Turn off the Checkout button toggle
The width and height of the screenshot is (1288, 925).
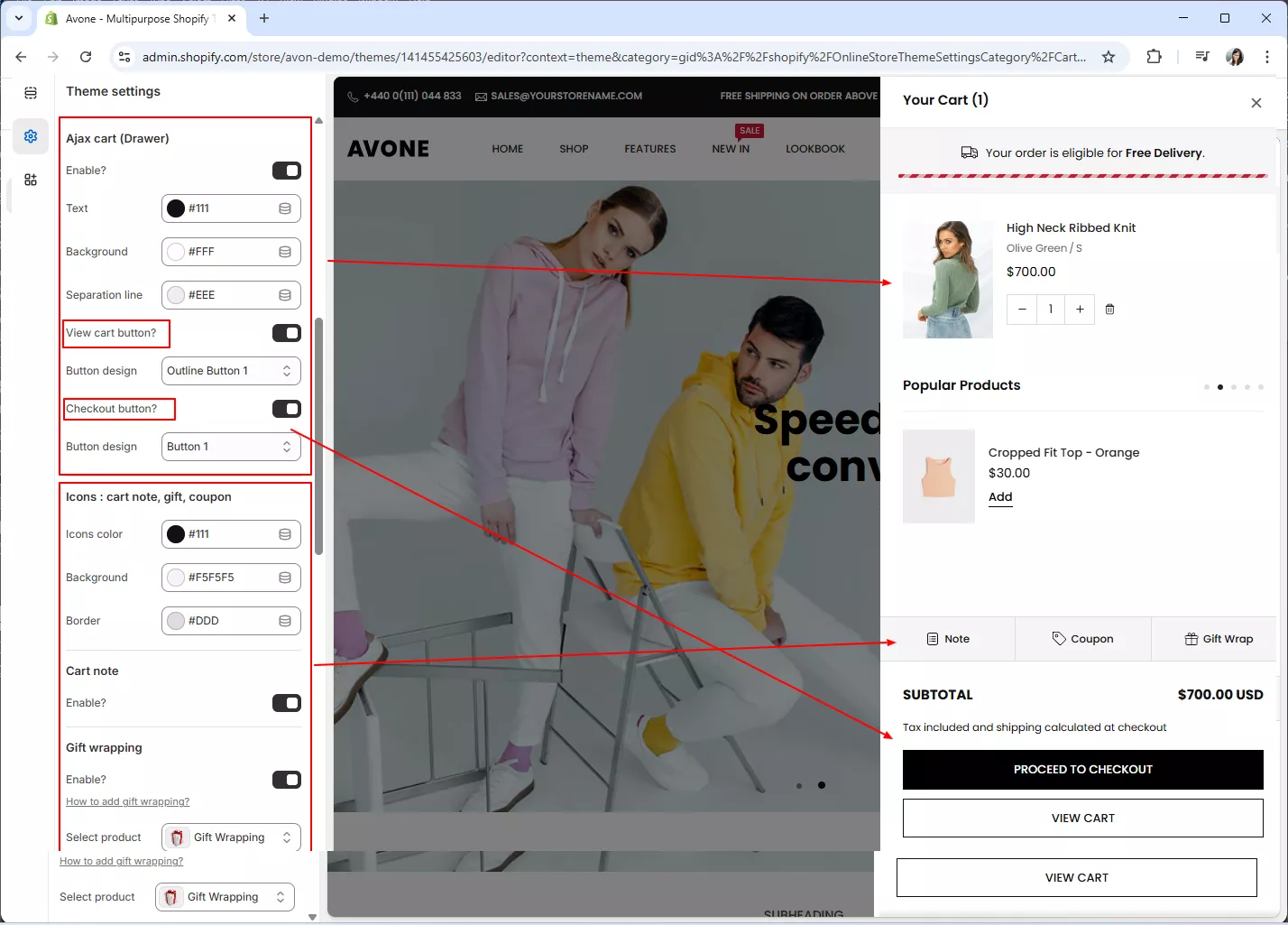point(286,409)
